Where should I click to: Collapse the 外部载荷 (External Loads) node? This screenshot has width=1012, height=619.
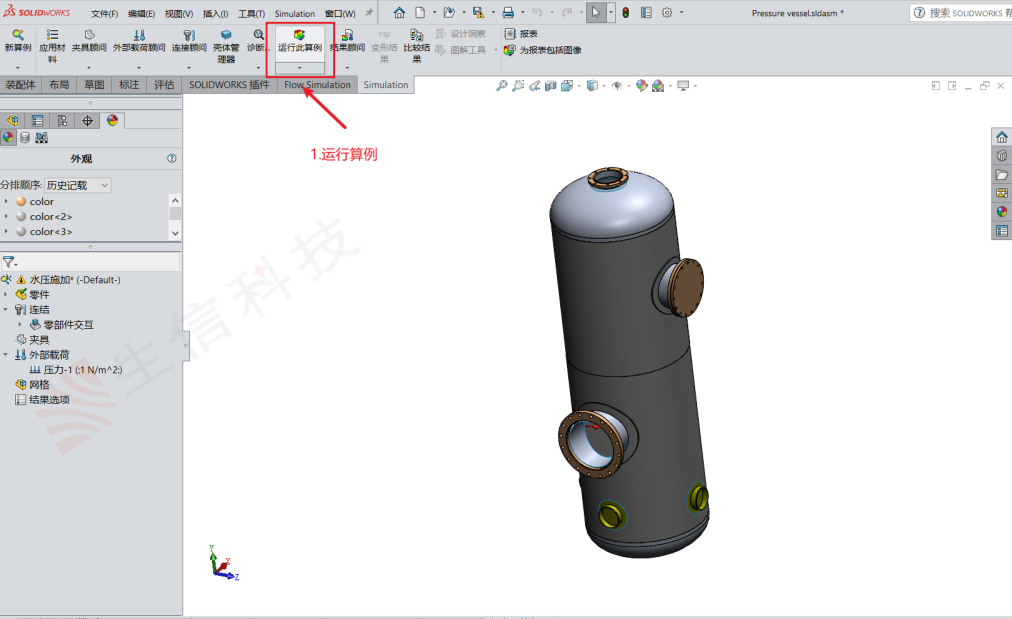pos(7,355)
